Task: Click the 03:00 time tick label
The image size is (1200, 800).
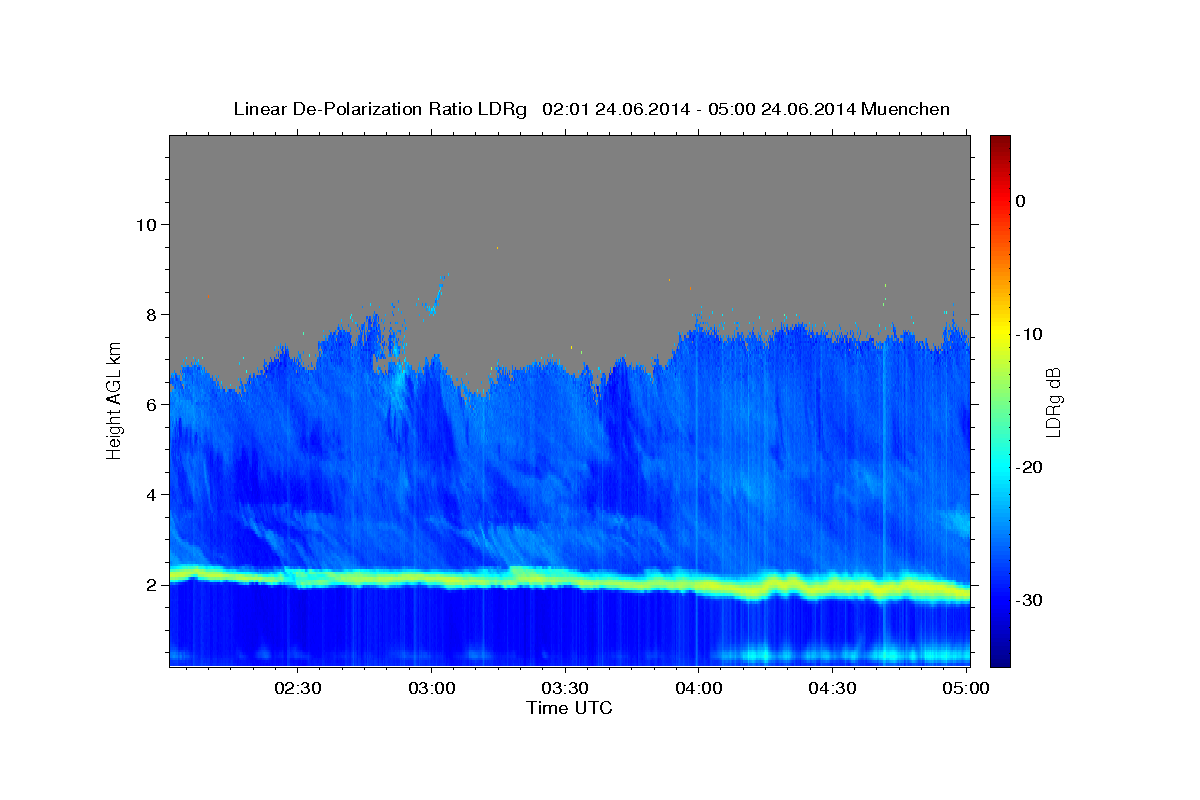Action: tap(431, 688)
